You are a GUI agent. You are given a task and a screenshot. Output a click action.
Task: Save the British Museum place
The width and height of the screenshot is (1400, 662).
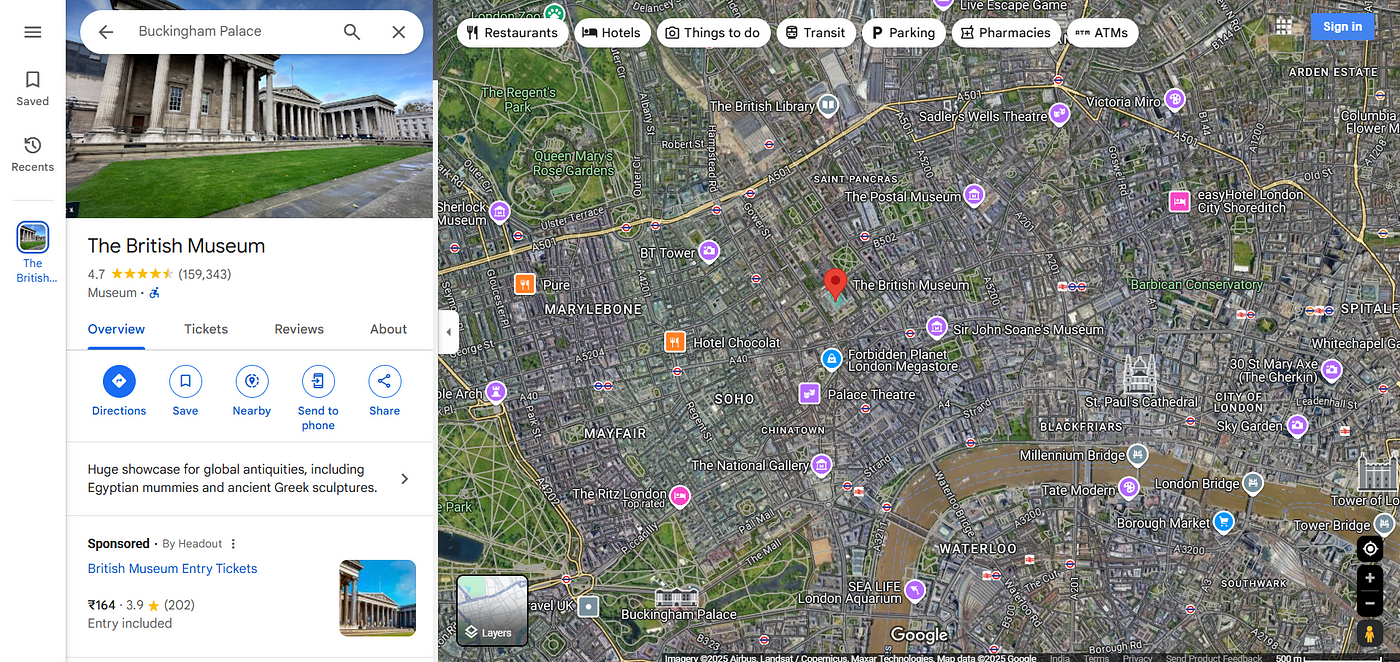(185, 391)
